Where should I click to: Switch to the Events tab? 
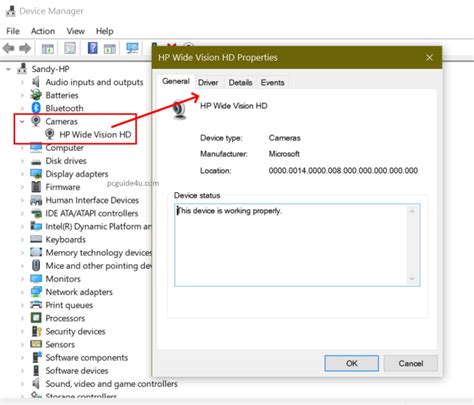tap(272, 83)
